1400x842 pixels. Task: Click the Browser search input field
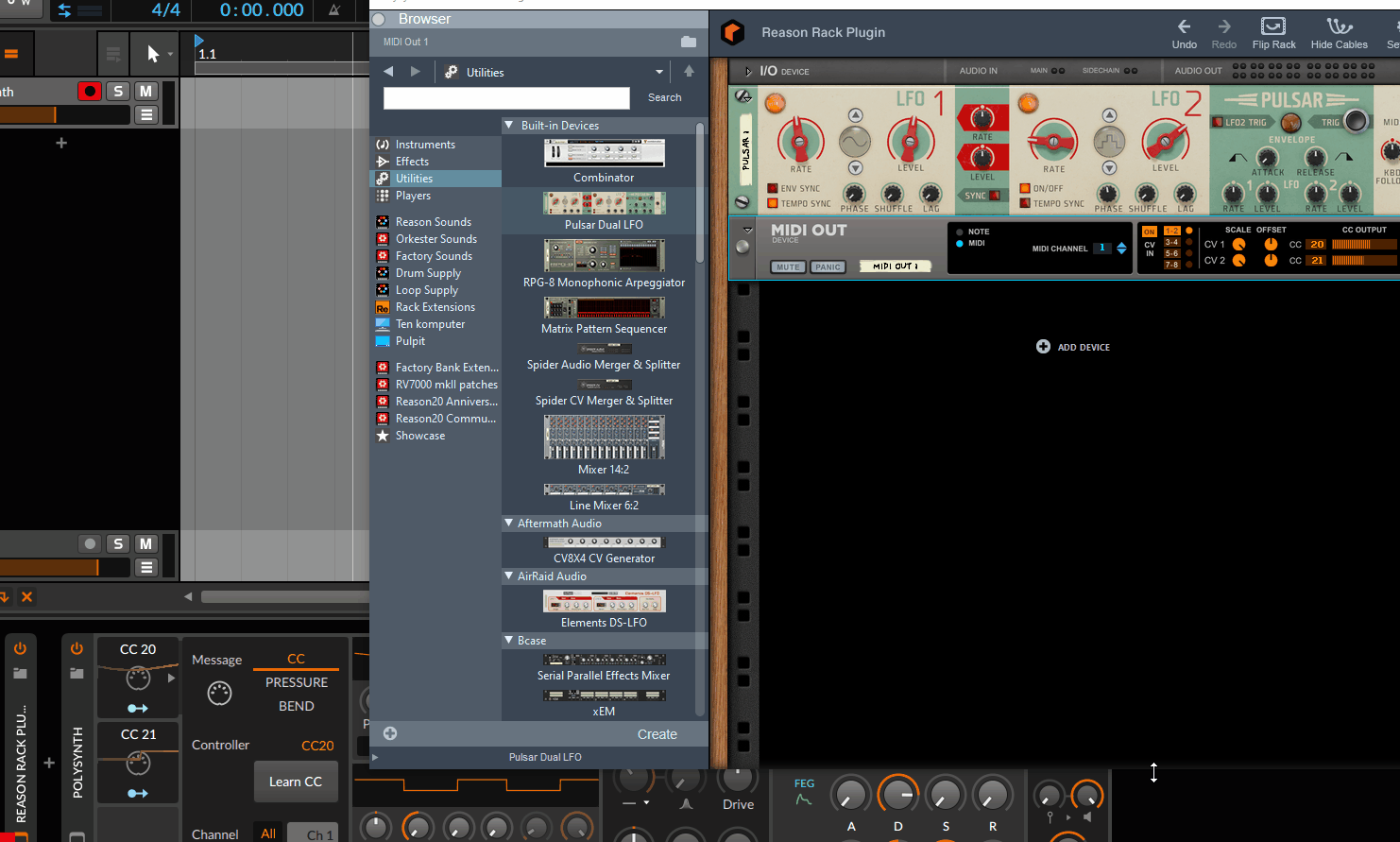click(x=506, y=98)
